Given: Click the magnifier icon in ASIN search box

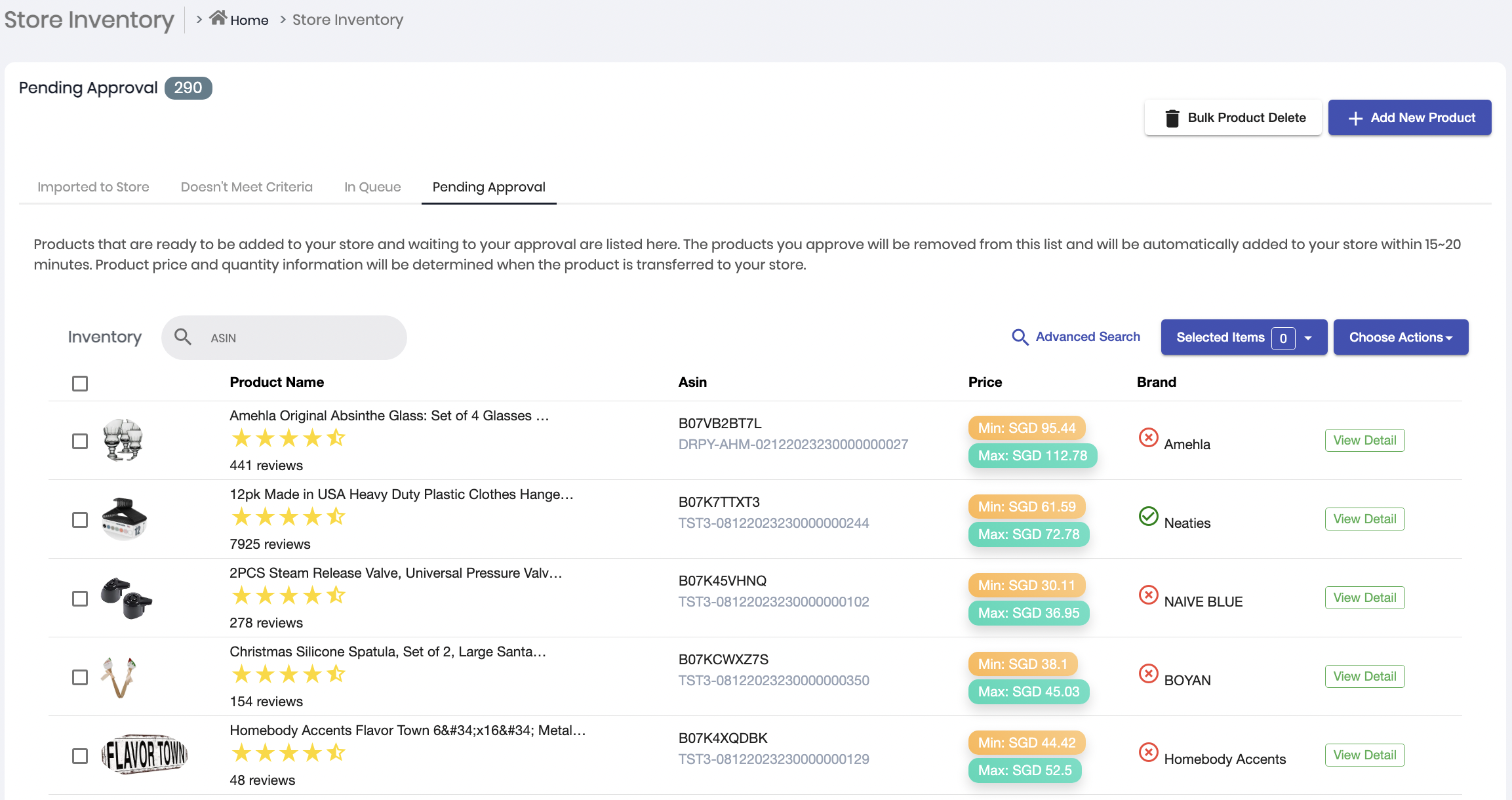Looking at the screenshot, I should (183, 337).
